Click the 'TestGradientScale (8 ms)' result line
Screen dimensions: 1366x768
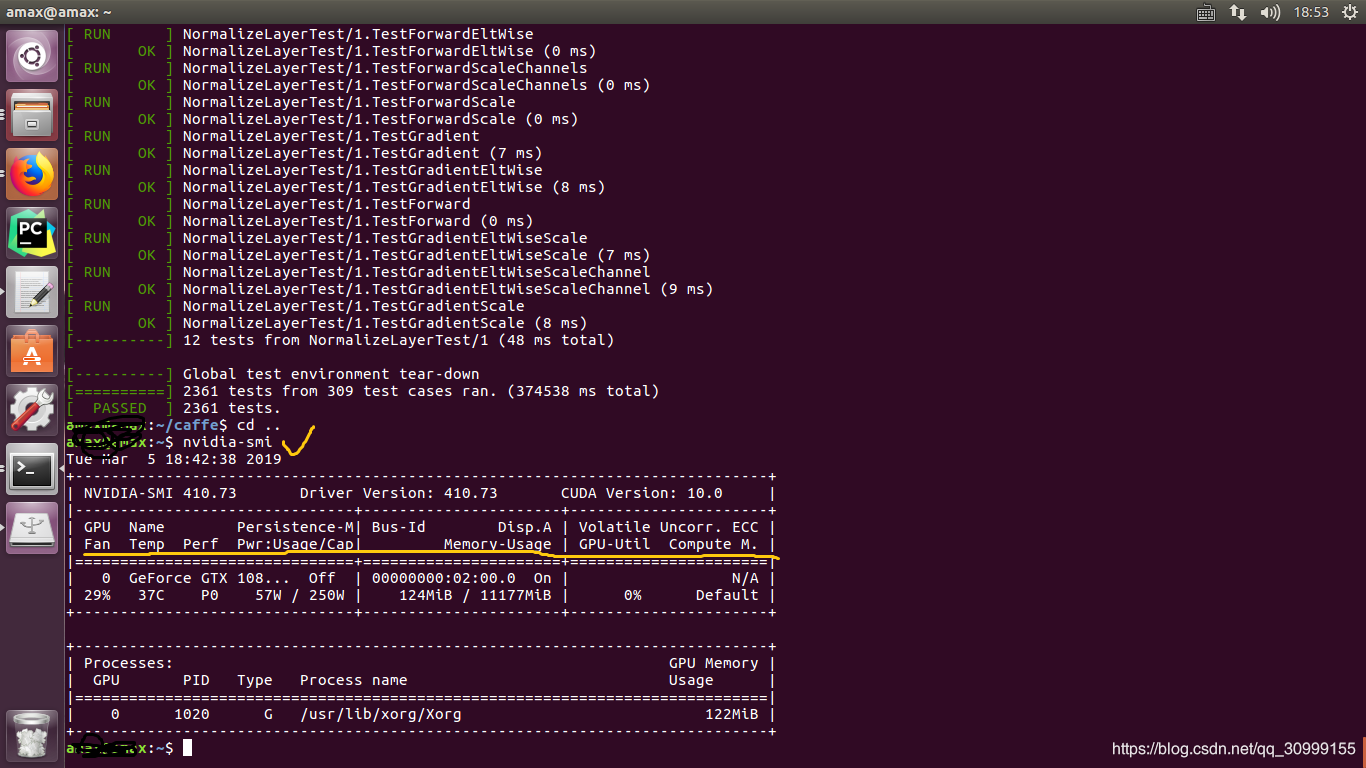[385, 323]
